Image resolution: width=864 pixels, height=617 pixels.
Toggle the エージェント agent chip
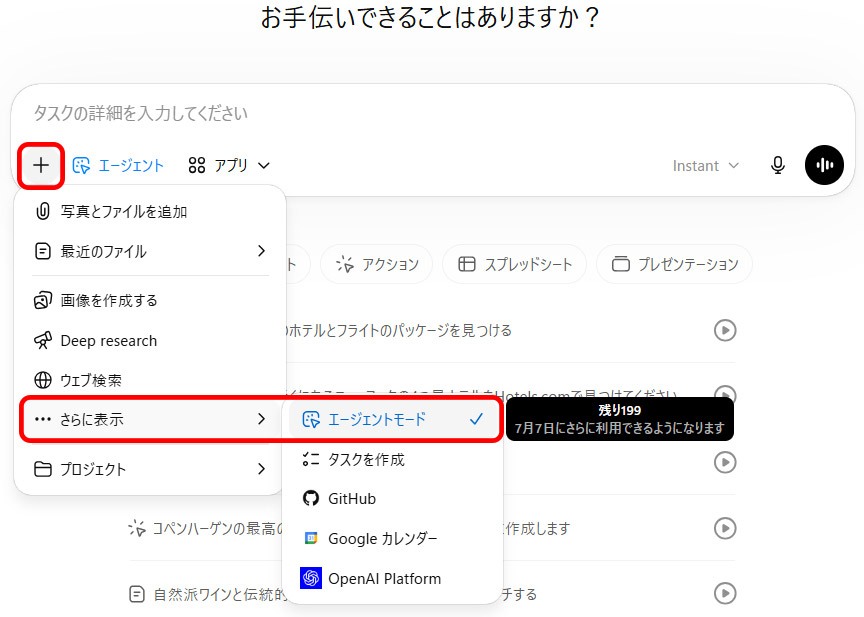coord(118,165)
